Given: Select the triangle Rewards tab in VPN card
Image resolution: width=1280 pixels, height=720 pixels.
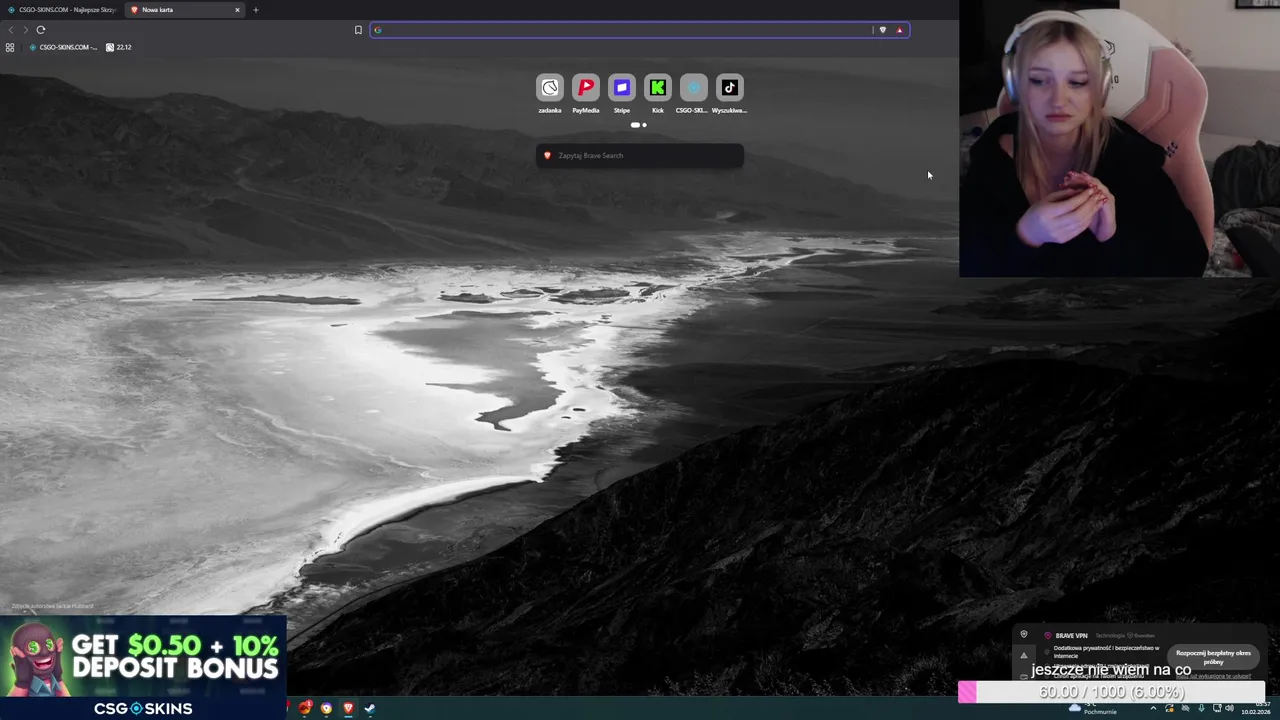Looking at the screenshot, I should pyautogui.click(x=1023, y=655).
